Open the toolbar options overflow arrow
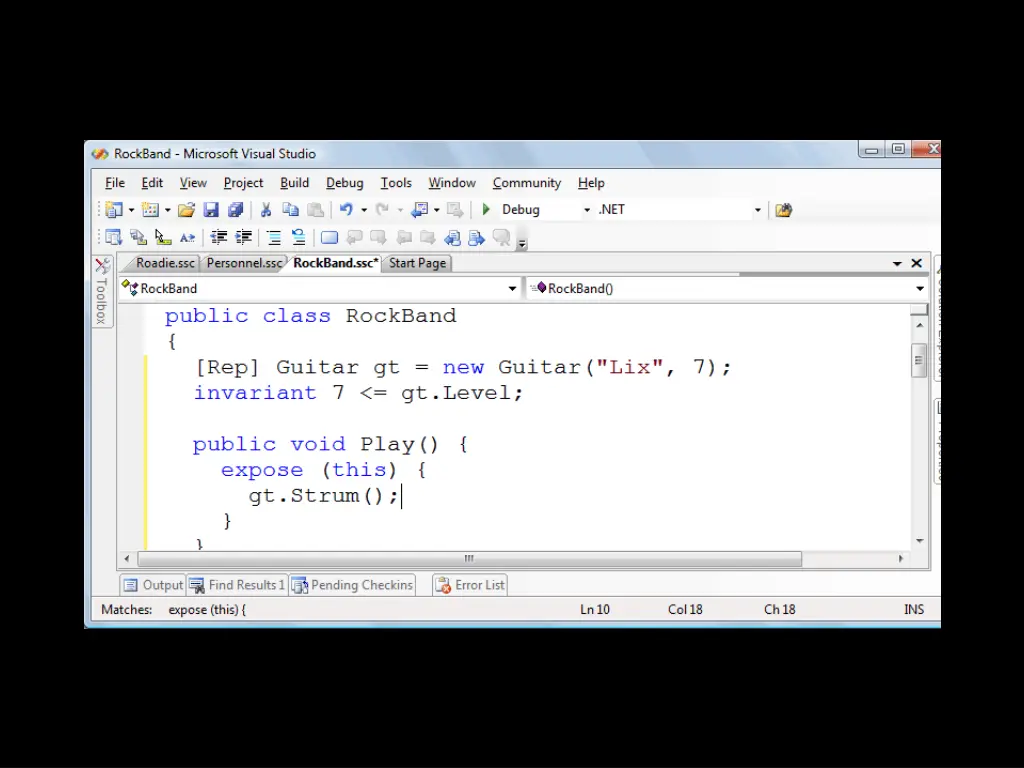This screenshot has width=1024, height=768. (x=522, y=245)
